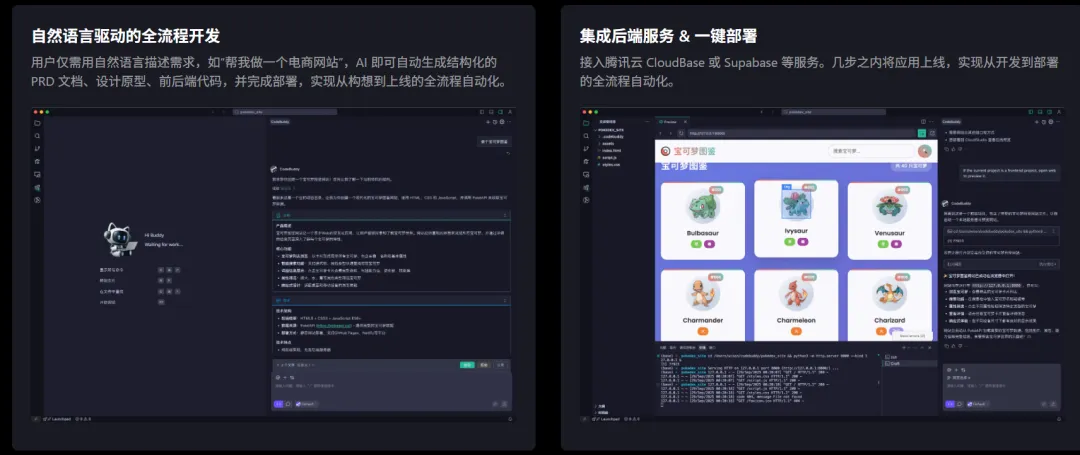The height and width of the screenshot is (455, 1080).
Task: Click preview browser forward arrow
Action: tap(671, 134)
